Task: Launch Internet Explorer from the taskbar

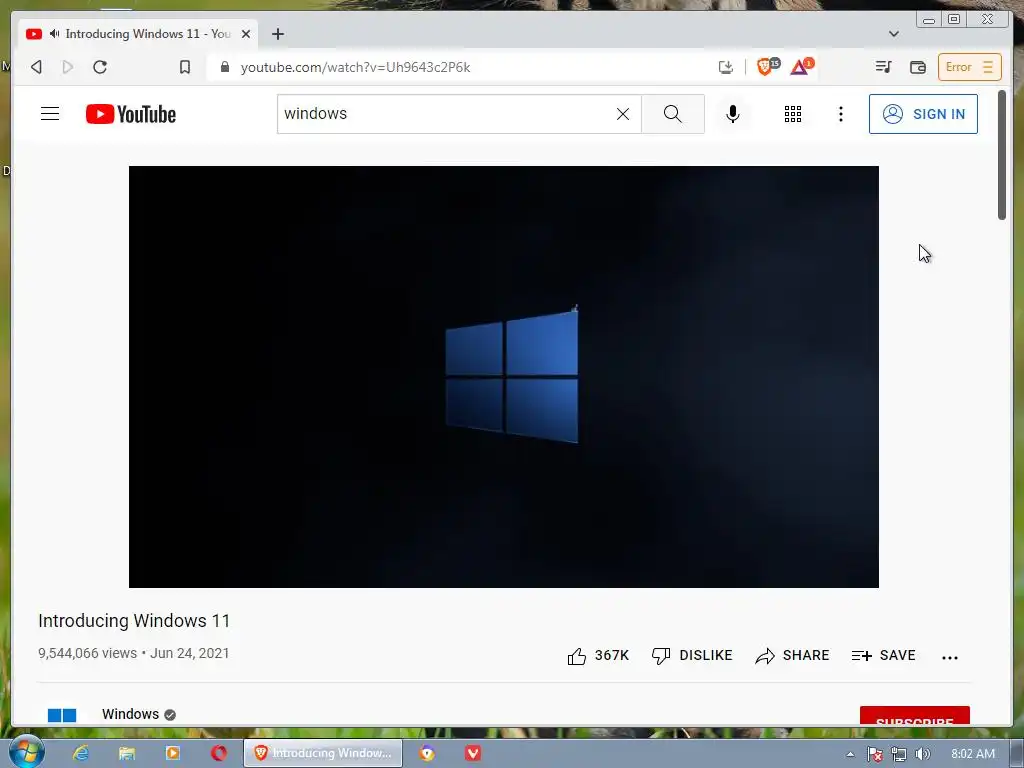Action: coord(80,753)
